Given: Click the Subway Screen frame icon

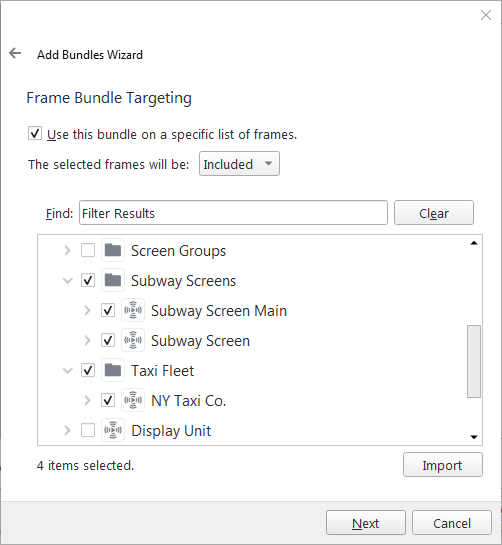Looking at the screenshot, I should [133, 340].
